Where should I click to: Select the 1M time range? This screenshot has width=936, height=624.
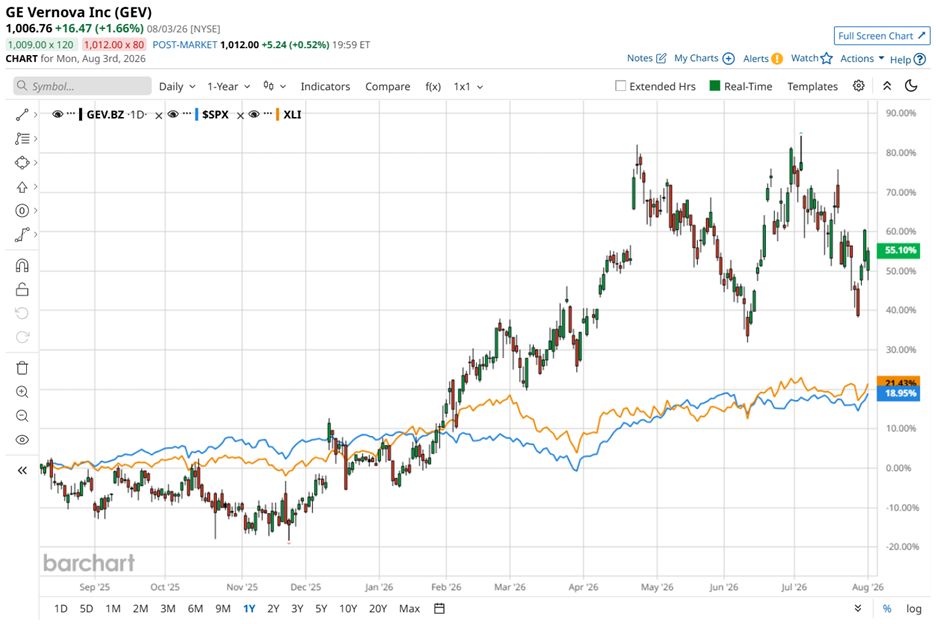point(113,608)
